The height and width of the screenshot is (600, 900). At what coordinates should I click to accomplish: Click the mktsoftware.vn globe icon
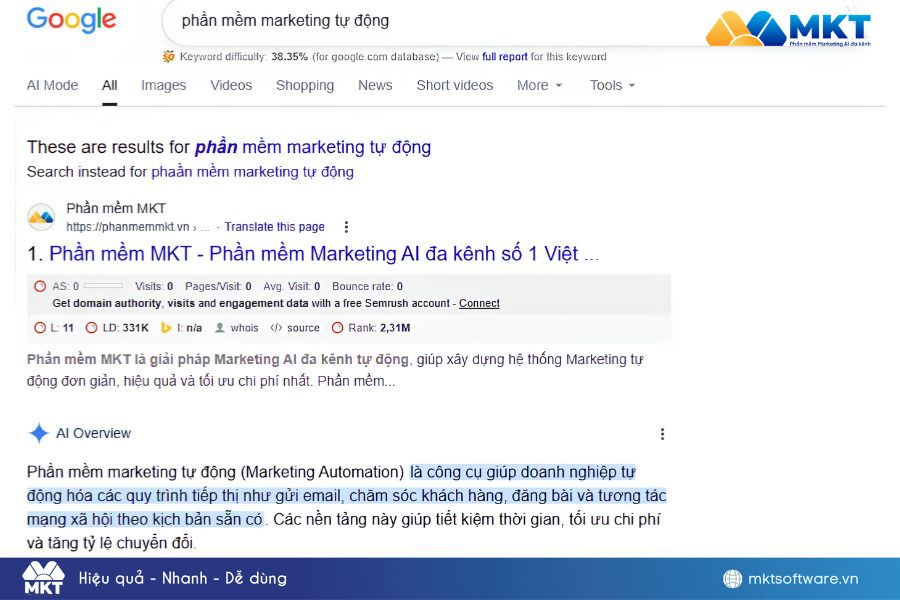tap(732, 579)
